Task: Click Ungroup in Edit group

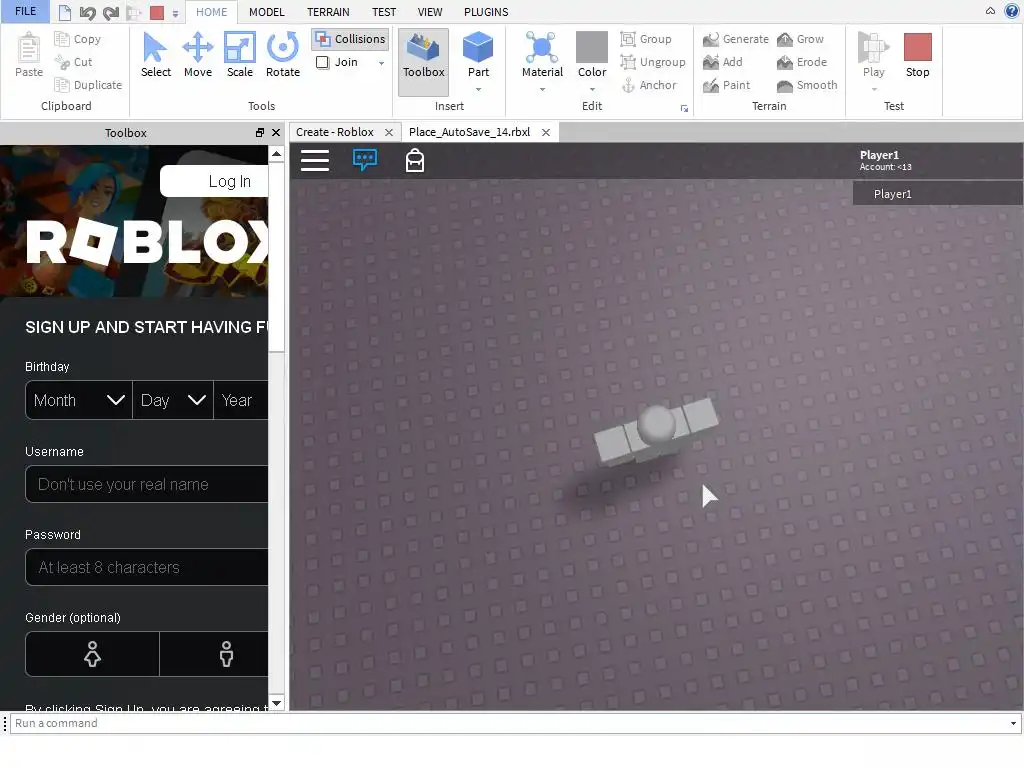Action: click(653, 62)
